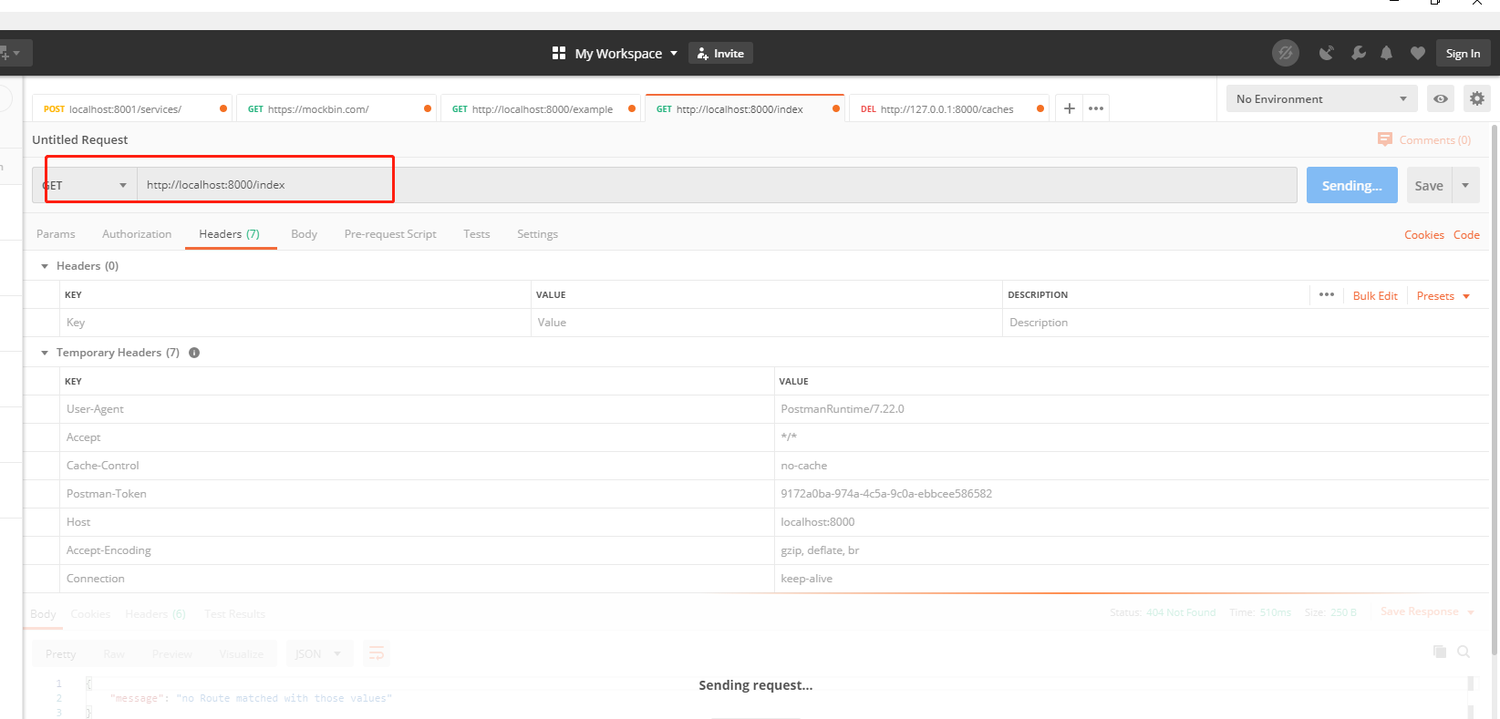Click the keep-alive value
This screenshot has height=719, width=1500.
pos(807,578)
